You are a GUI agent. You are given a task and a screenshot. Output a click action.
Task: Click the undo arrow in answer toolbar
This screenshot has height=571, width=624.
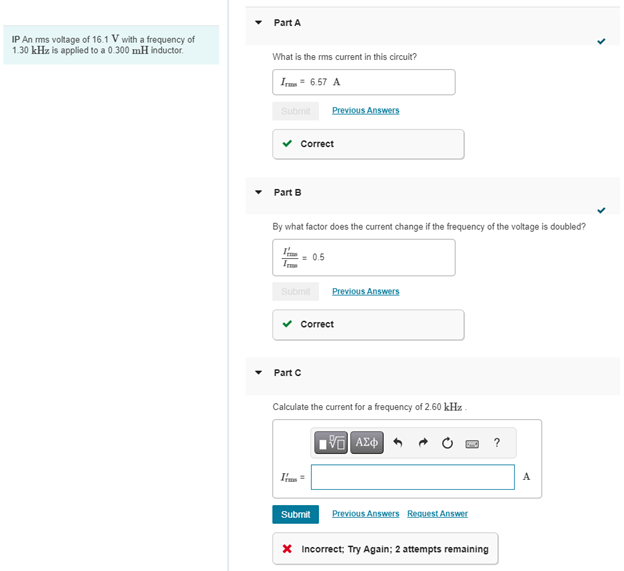pos(398,442)
